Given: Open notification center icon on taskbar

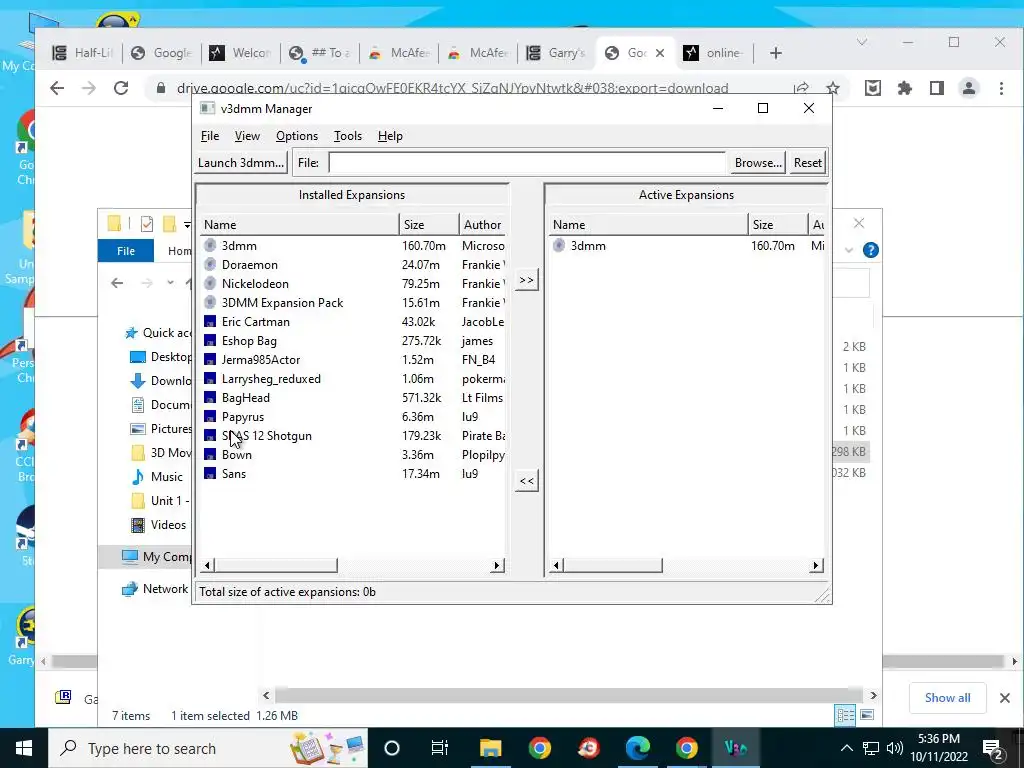Looking at the screenshot, I should pos(993,748).
